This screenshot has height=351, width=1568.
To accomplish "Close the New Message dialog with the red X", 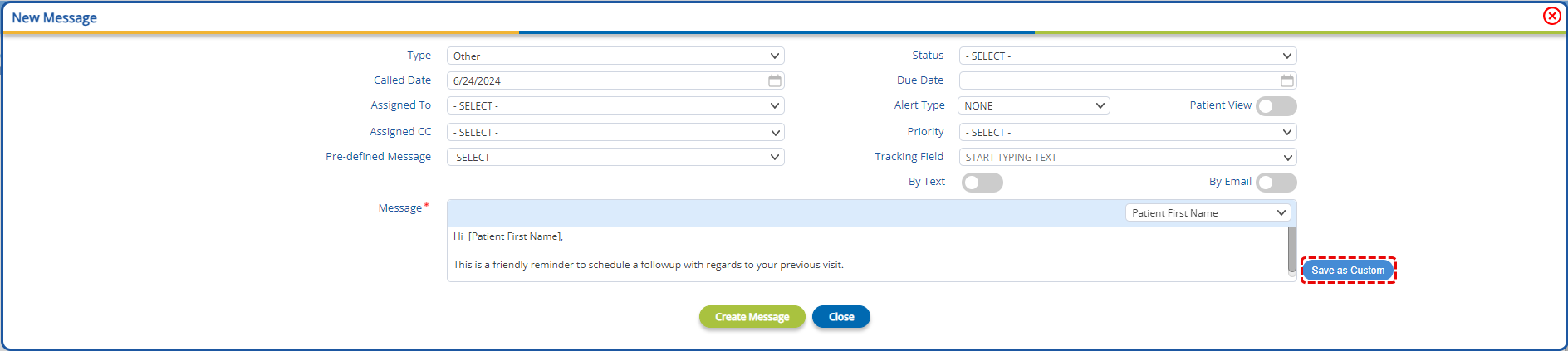I will click(1551, 16).
